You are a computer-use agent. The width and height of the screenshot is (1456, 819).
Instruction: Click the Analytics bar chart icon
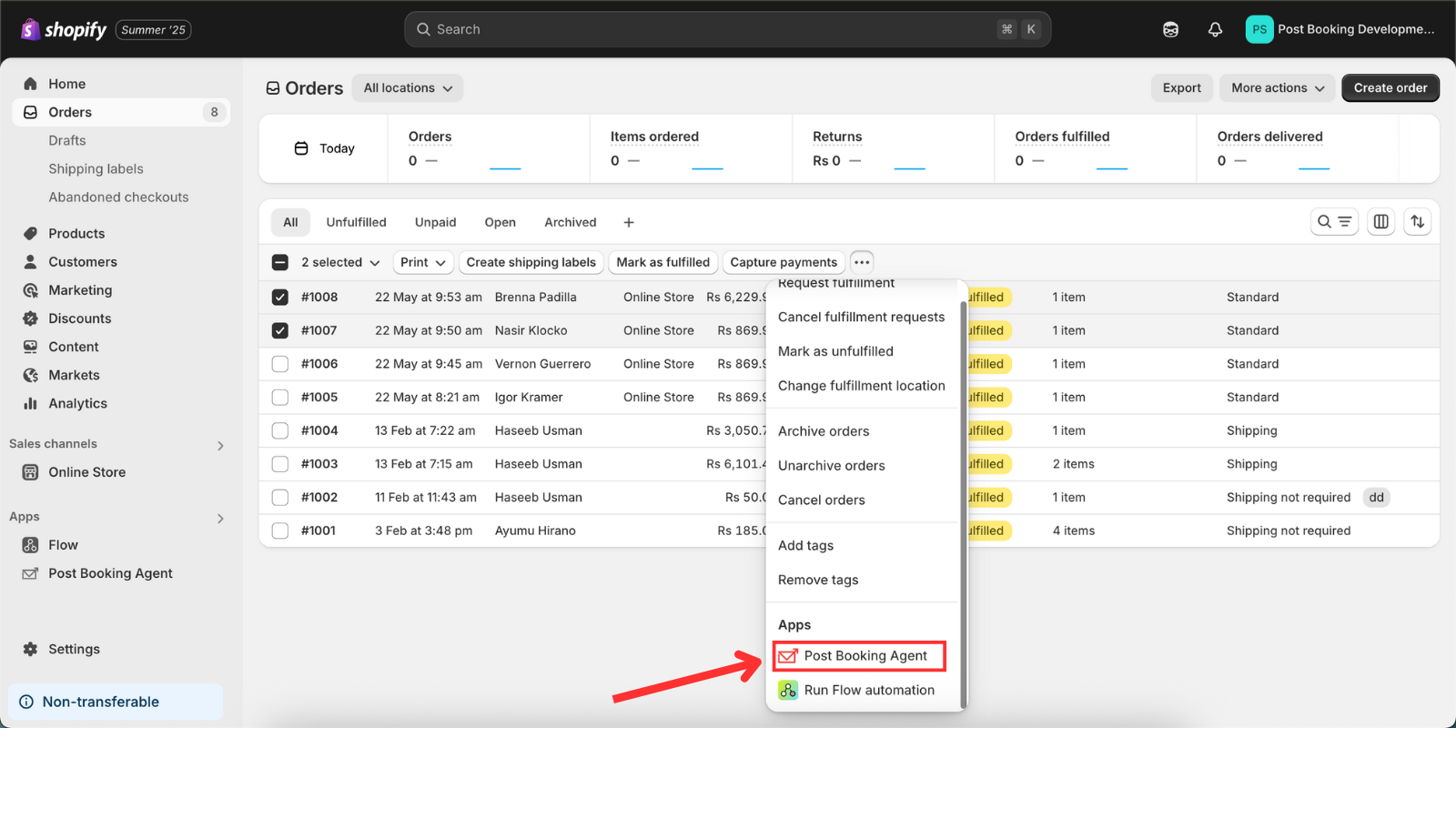pos(31,403)
